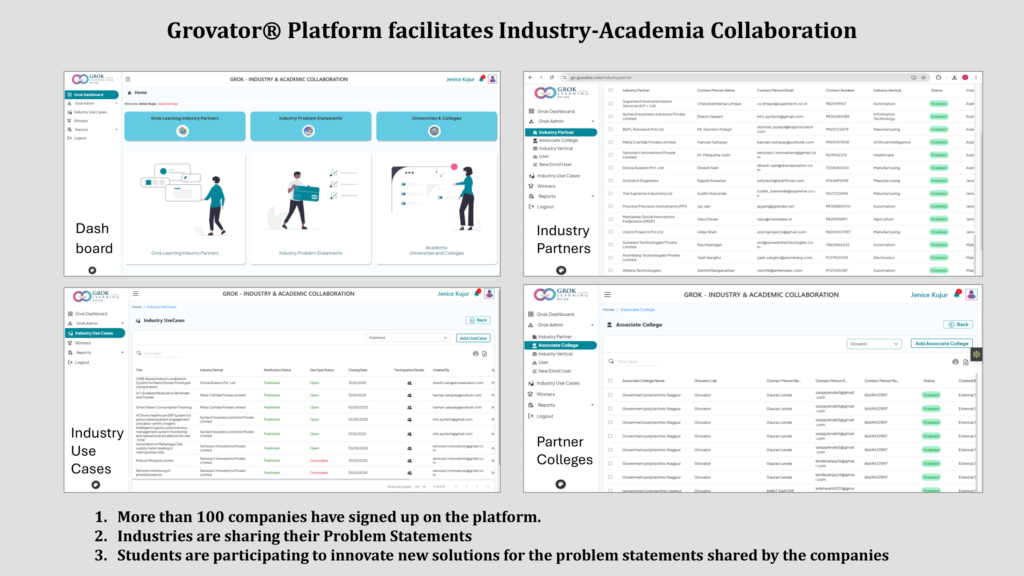The image size is (1024, 576).
Task: Open the browser downloads icon in Industry Partners panel
Action: coord(954,78)
